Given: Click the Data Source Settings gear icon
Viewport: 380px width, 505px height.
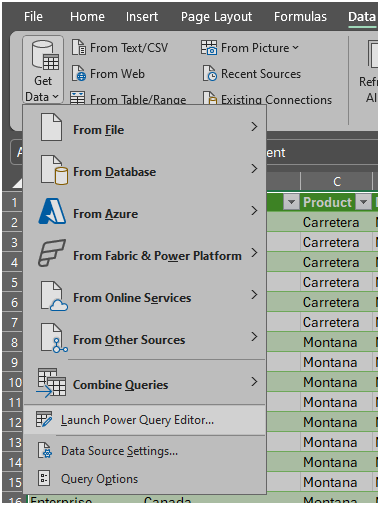Looking at the screenshot, I should (45, 450).
